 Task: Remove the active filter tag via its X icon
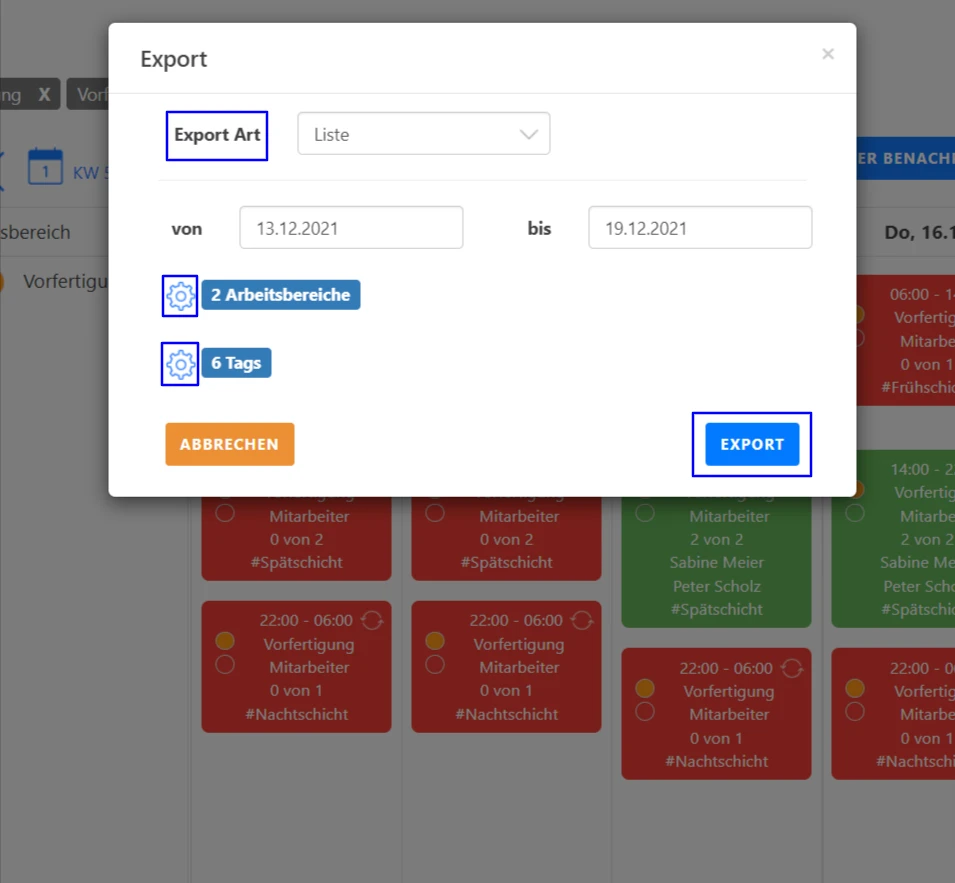44,94
